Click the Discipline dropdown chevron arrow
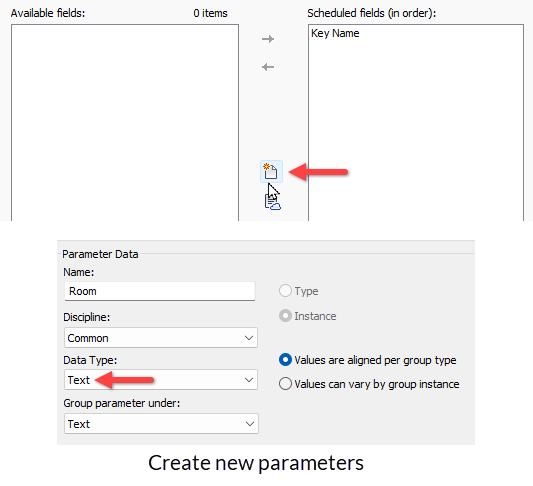The width and height of the screenshot is (533, 486). (x=249, y=338)
